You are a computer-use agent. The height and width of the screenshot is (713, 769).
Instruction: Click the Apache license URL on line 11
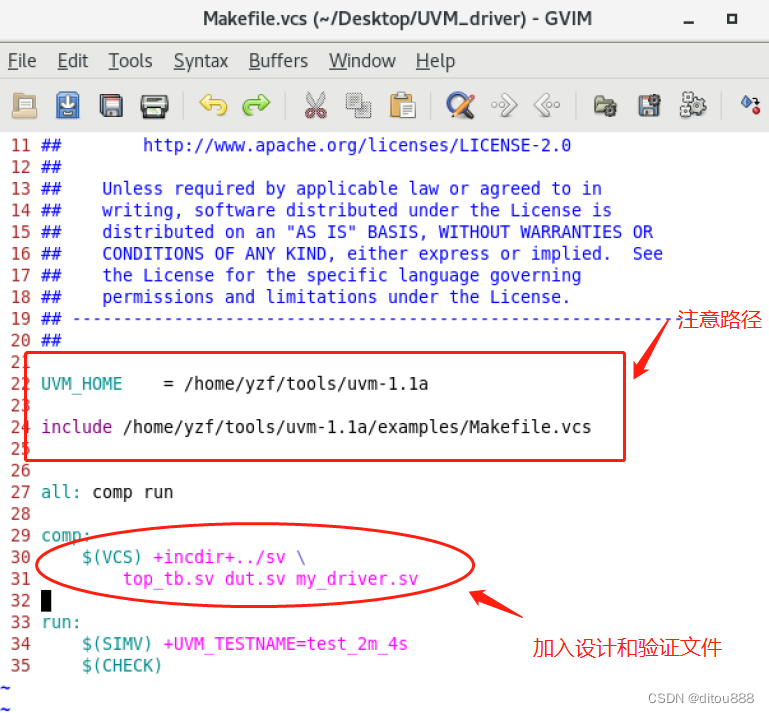357,146
